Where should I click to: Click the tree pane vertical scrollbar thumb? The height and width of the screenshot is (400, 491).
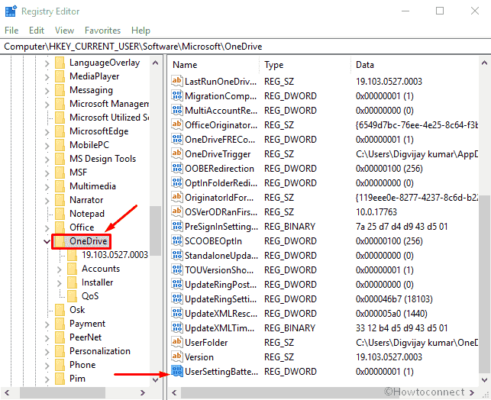click(x=155, y=231)
